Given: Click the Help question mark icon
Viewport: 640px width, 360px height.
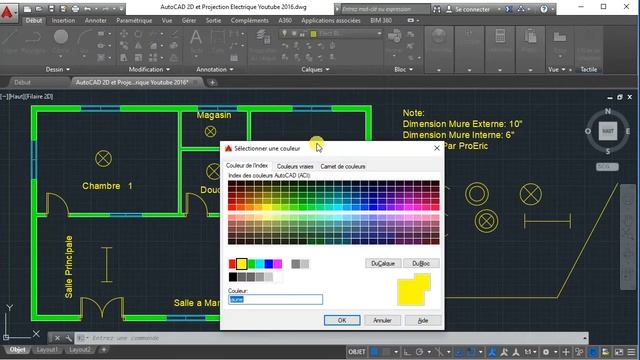Looking at the screenshot, I should 544,9.
